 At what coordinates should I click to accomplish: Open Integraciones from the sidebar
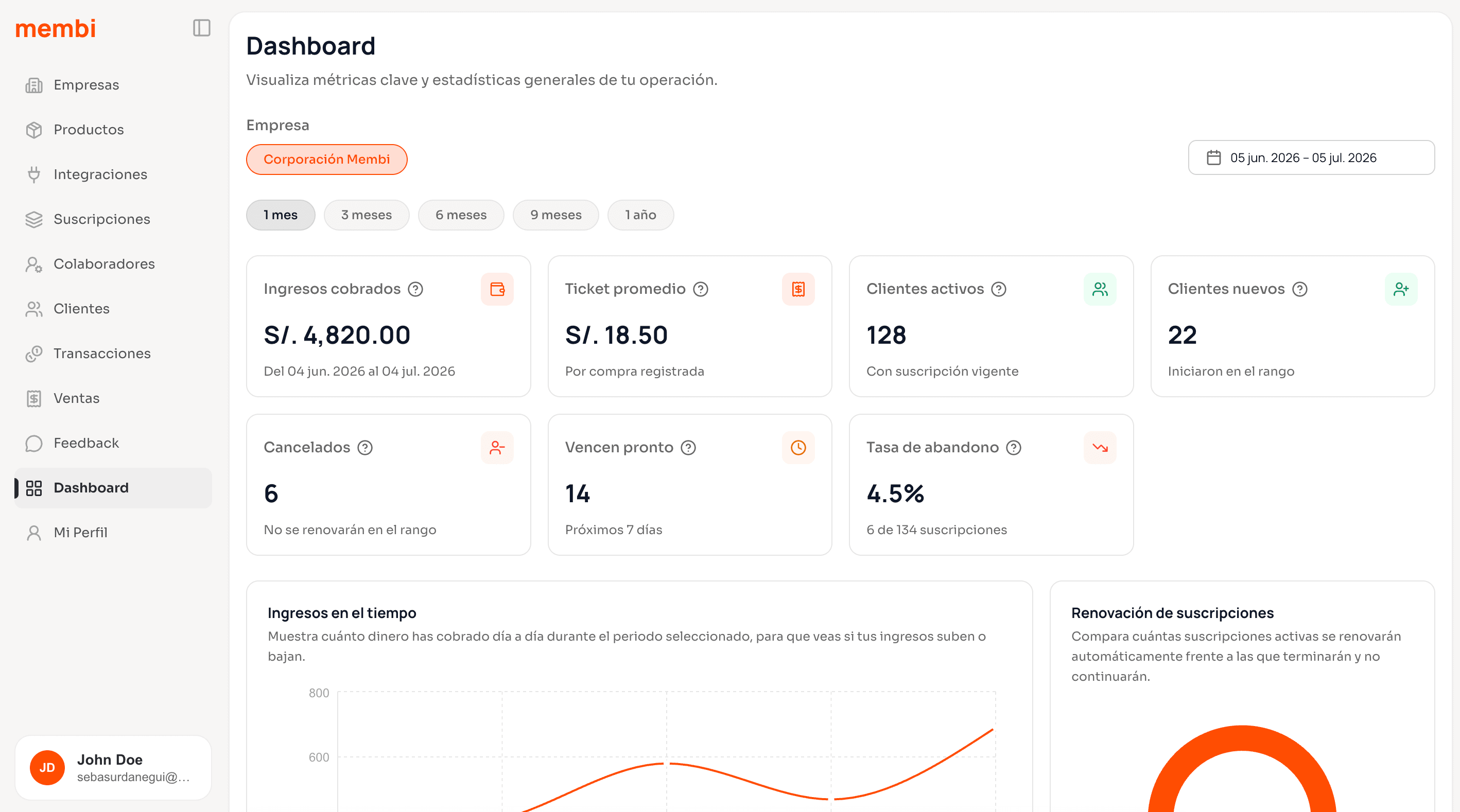pyautogui.click(x=113, y=174)
